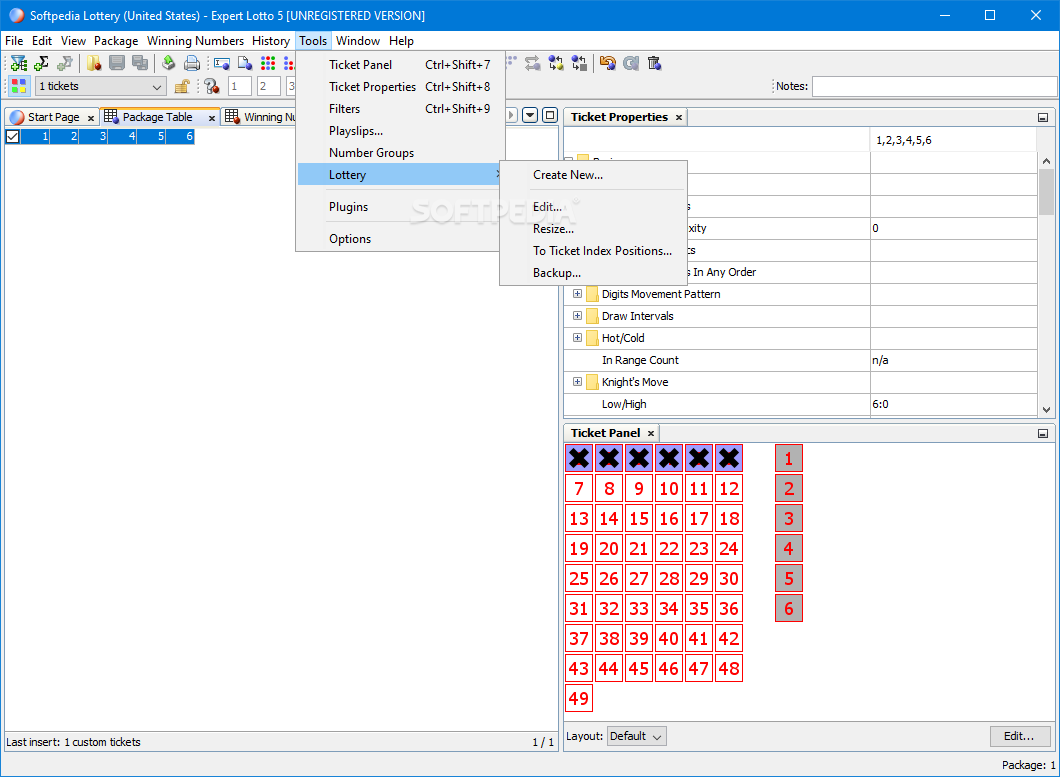Open the Lottery submenu in Tools menu
The height and width of the screenshot is (777, 1060).
coord(401,174)
